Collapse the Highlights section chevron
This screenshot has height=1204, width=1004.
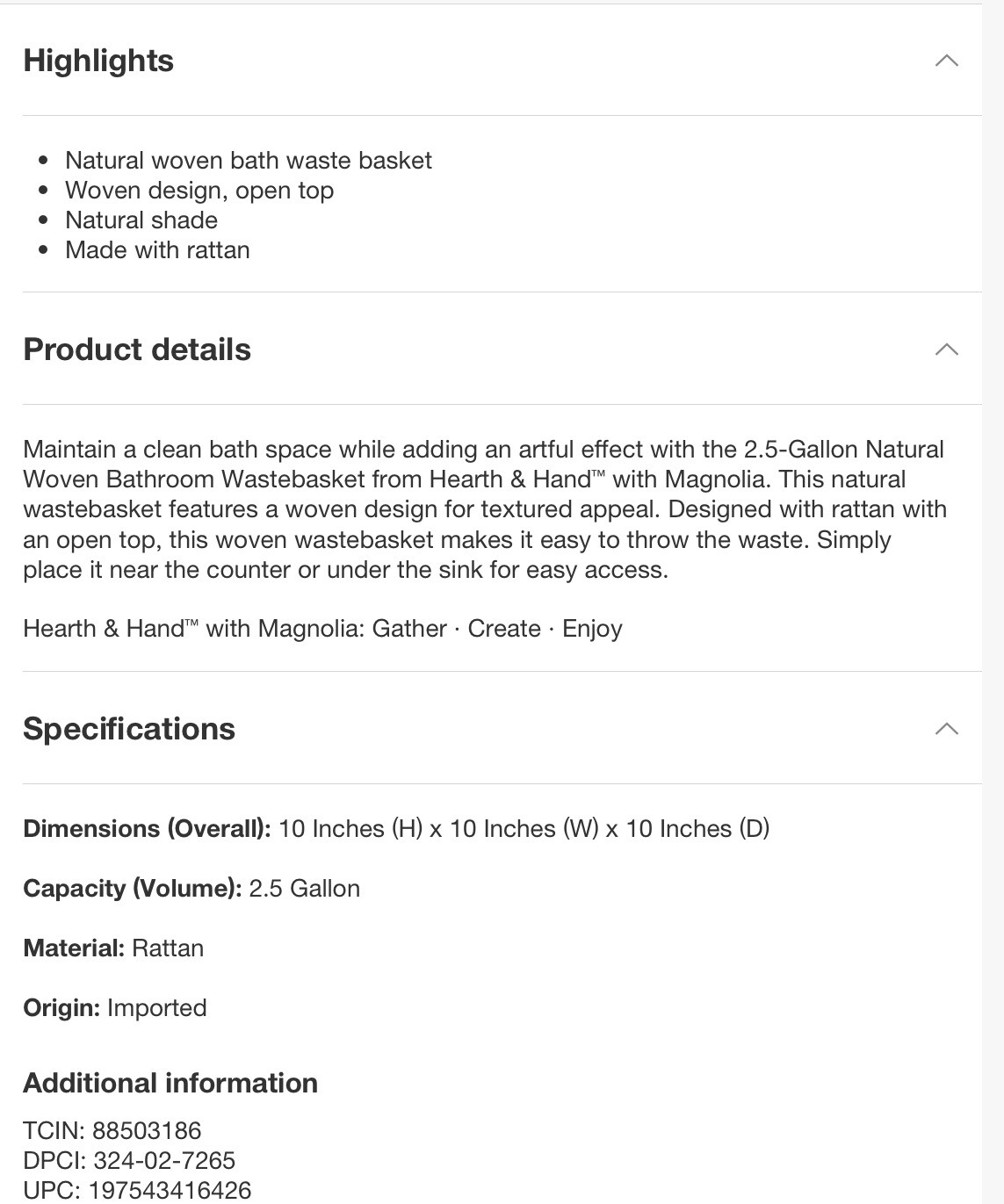coord(946,61)
